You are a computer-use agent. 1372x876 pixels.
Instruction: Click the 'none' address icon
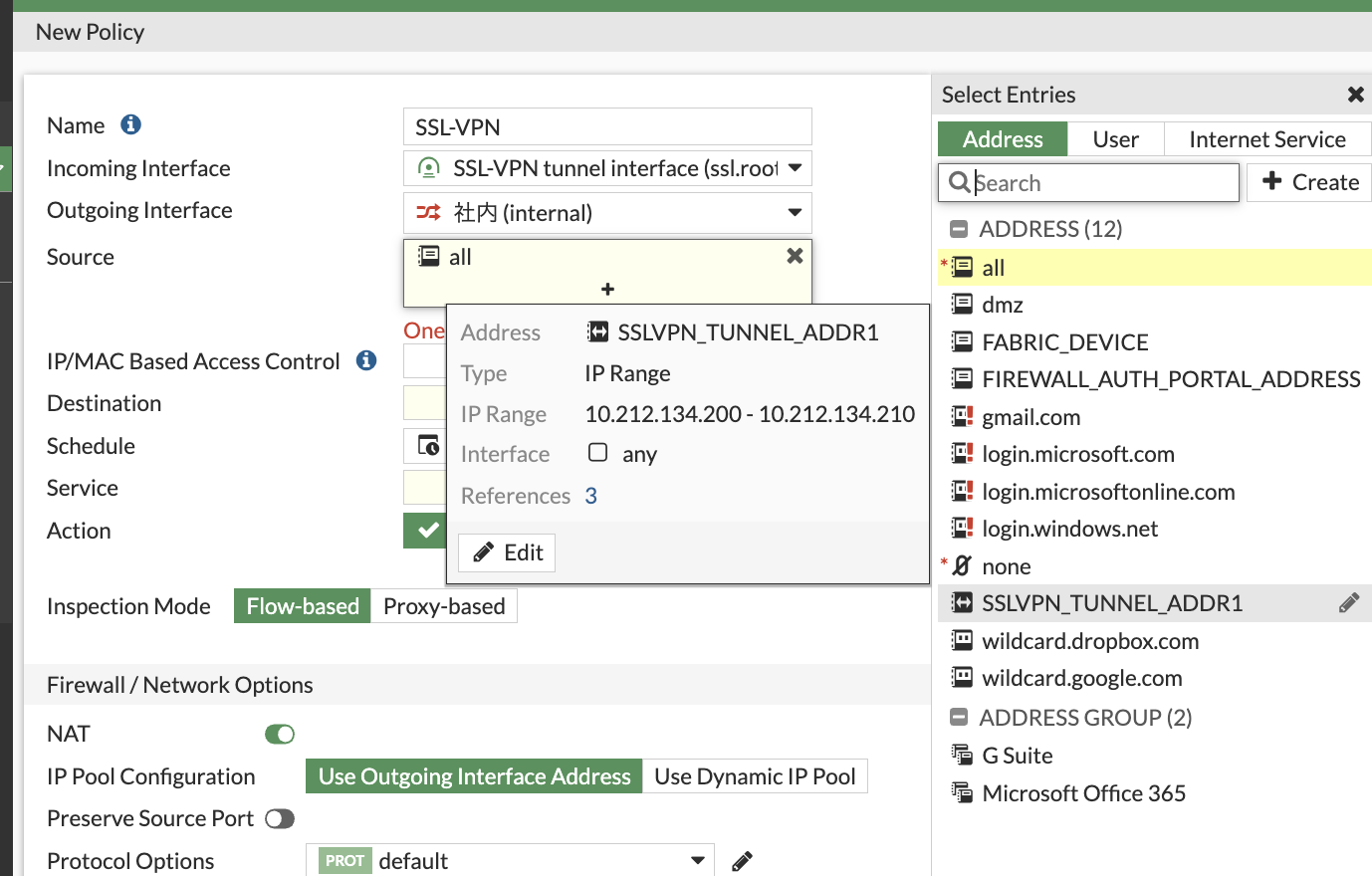[962, 565]
